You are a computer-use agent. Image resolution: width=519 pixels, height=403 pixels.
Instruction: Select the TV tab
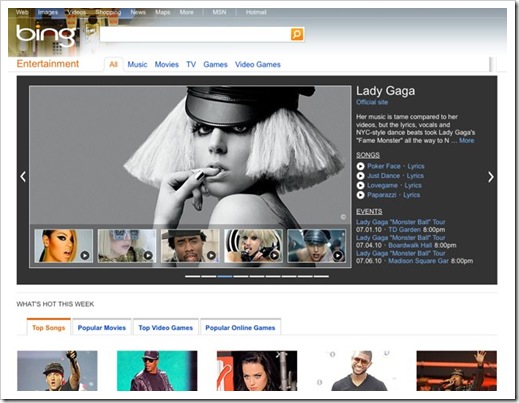click(x=191, y=64)
